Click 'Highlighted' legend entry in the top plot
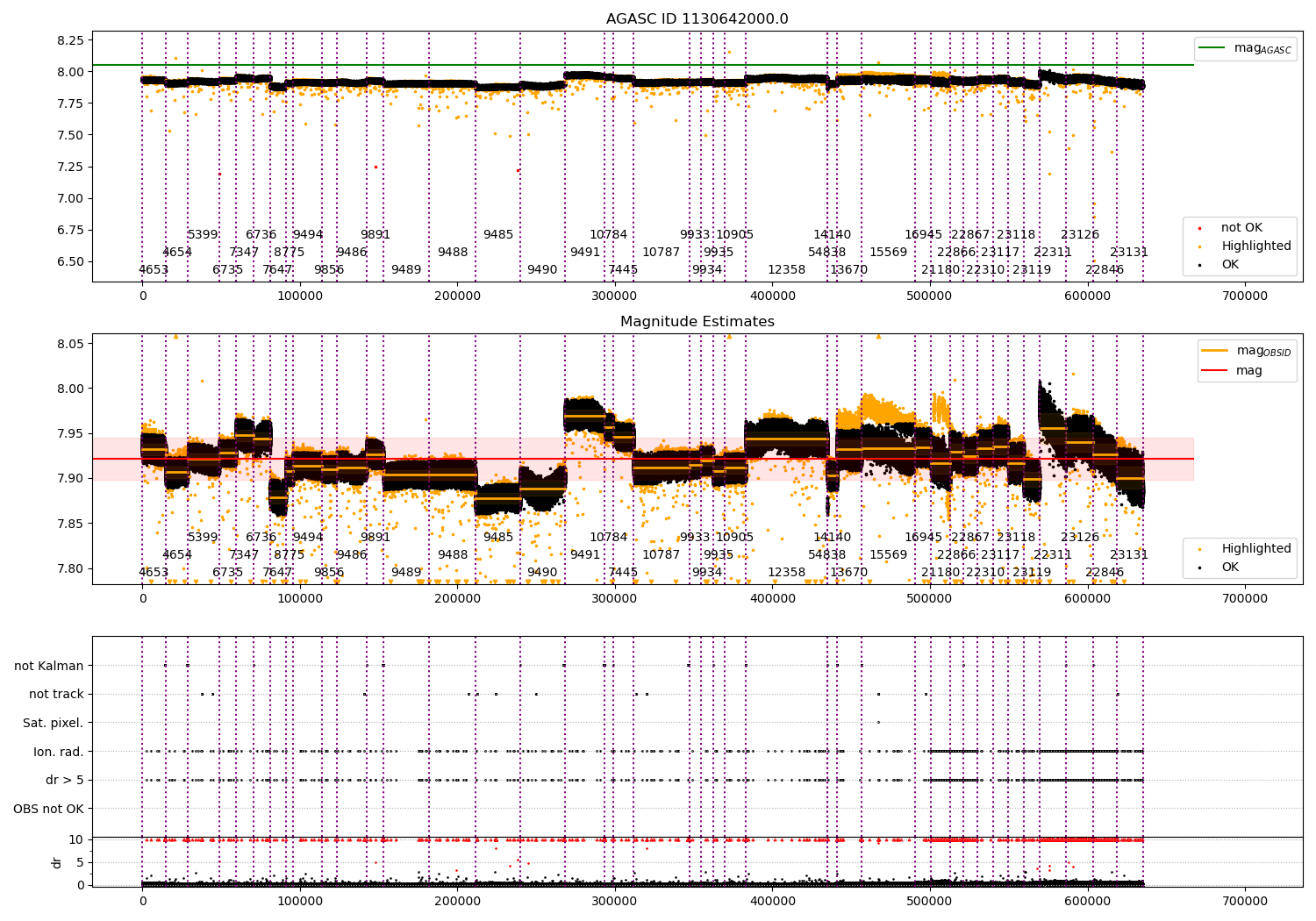 (1246, 246)
